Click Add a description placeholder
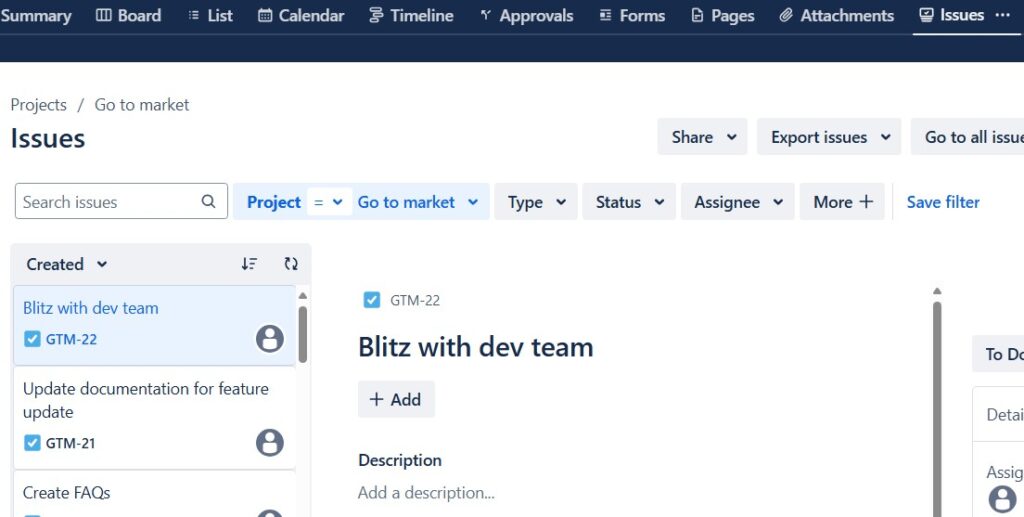This screenshot has width=1024, height=517. (x=426, y=493)
